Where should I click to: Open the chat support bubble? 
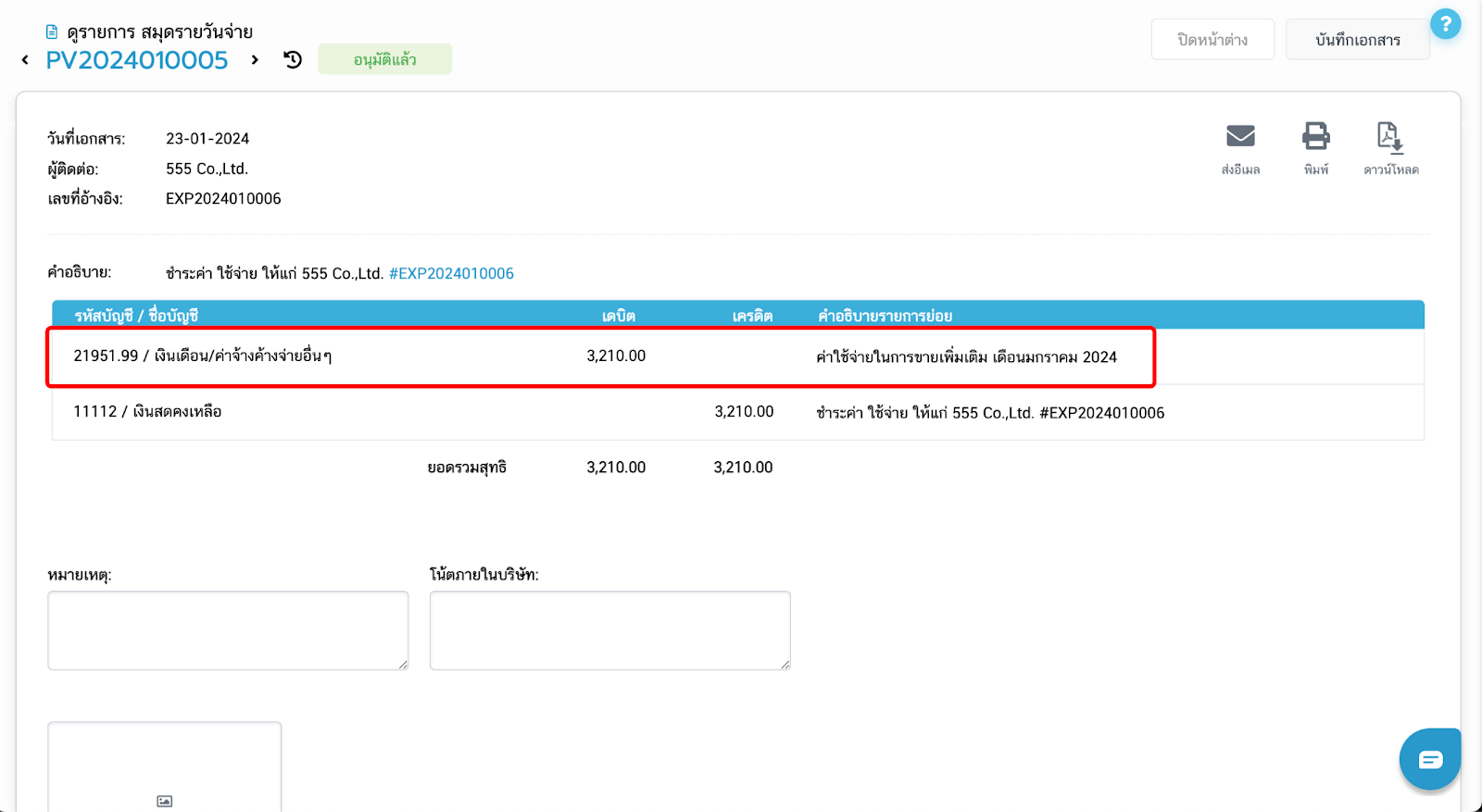1429,759
